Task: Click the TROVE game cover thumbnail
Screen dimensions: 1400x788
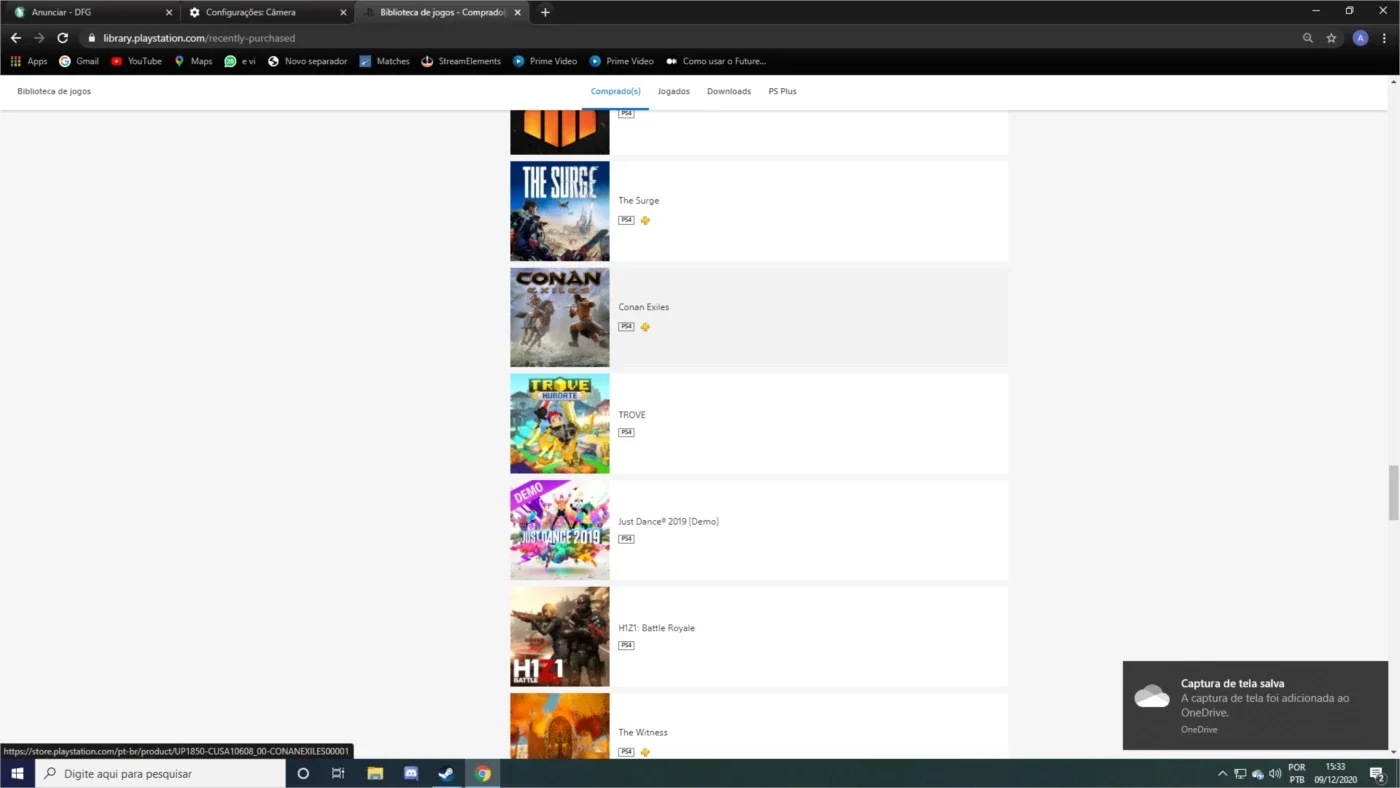Action: (x=560, y=424)
